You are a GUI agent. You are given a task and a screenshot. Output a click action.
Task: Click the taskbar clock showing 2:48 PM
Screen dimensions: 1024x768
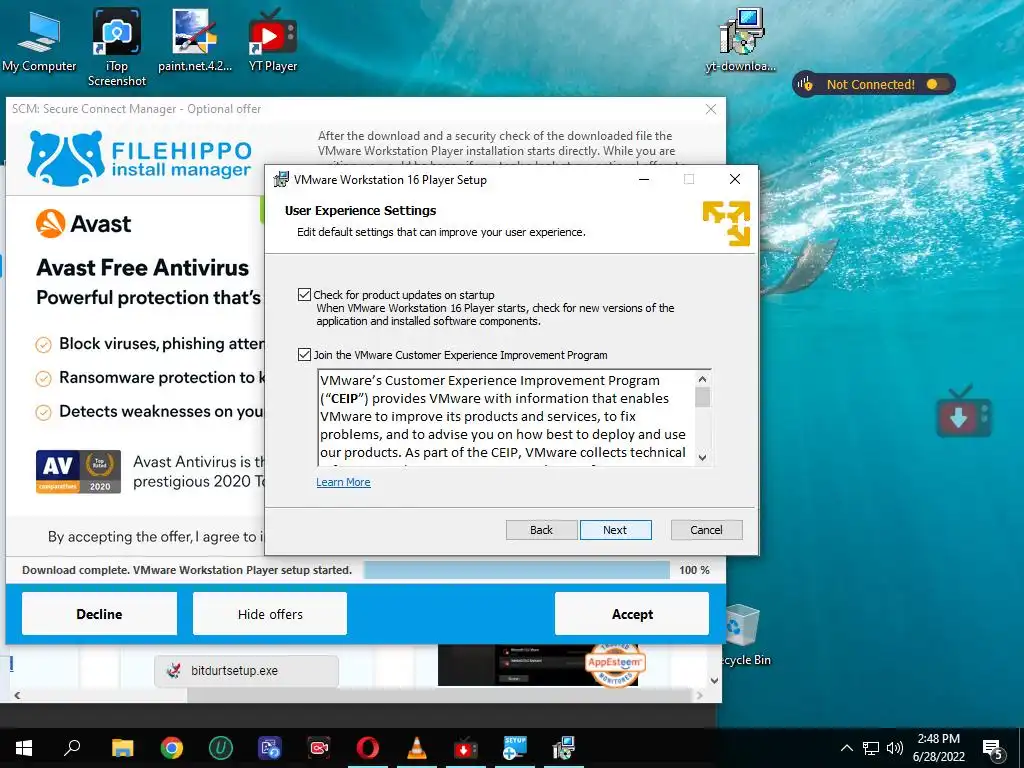pyautogui.click(x=938, y=748)
